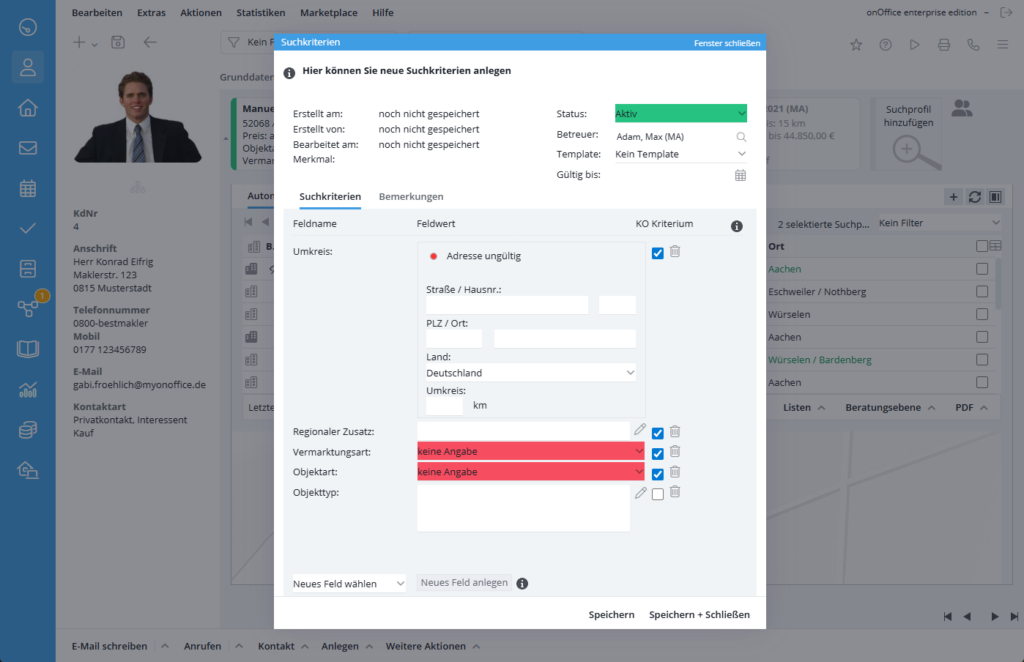Uncheck the KO Kriterium checkbox for Umkreis

(x=657, y=253)
